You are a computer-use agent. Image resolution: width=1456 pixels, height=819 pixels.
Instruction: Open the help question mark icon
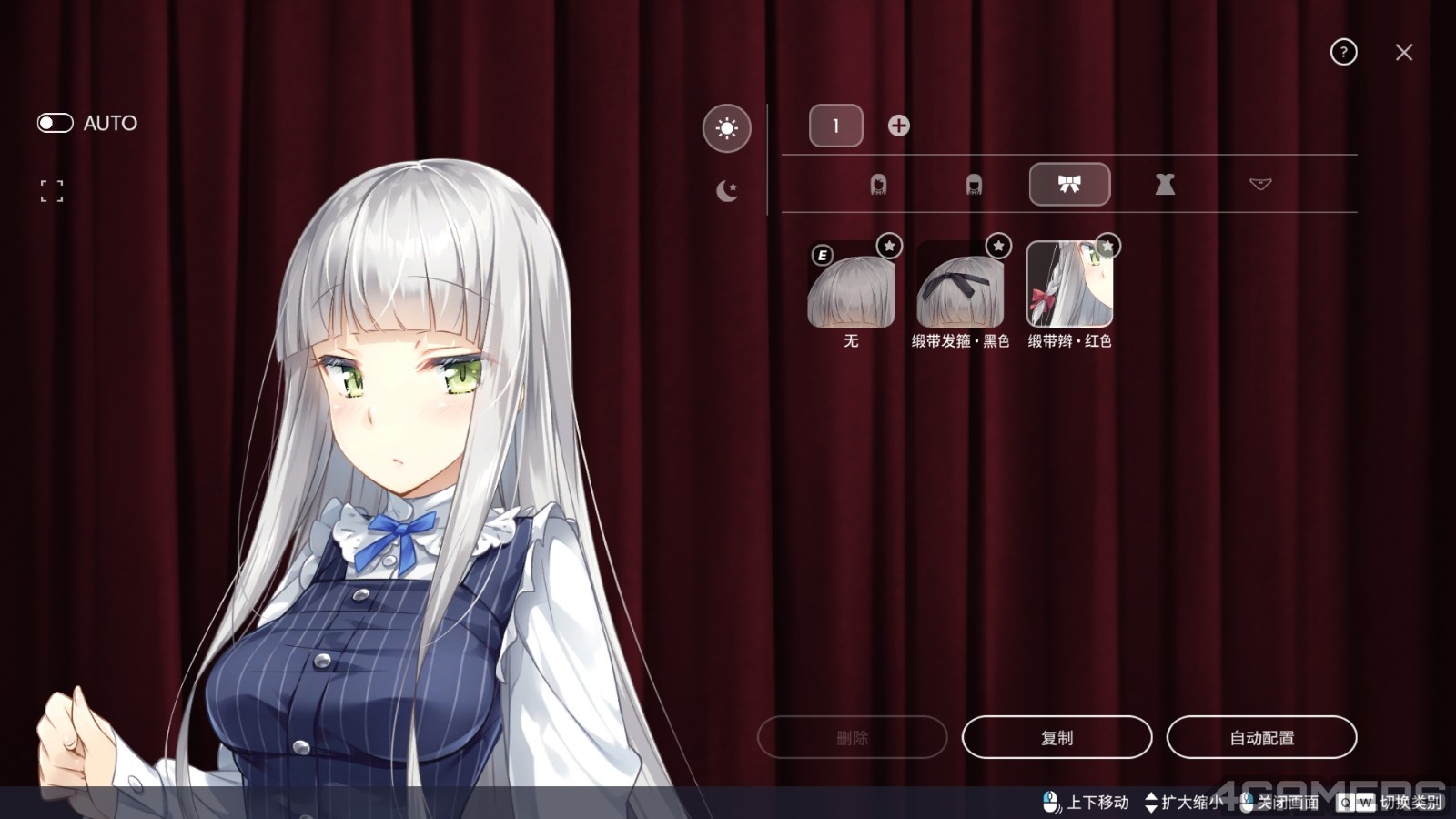(1343, 52)
